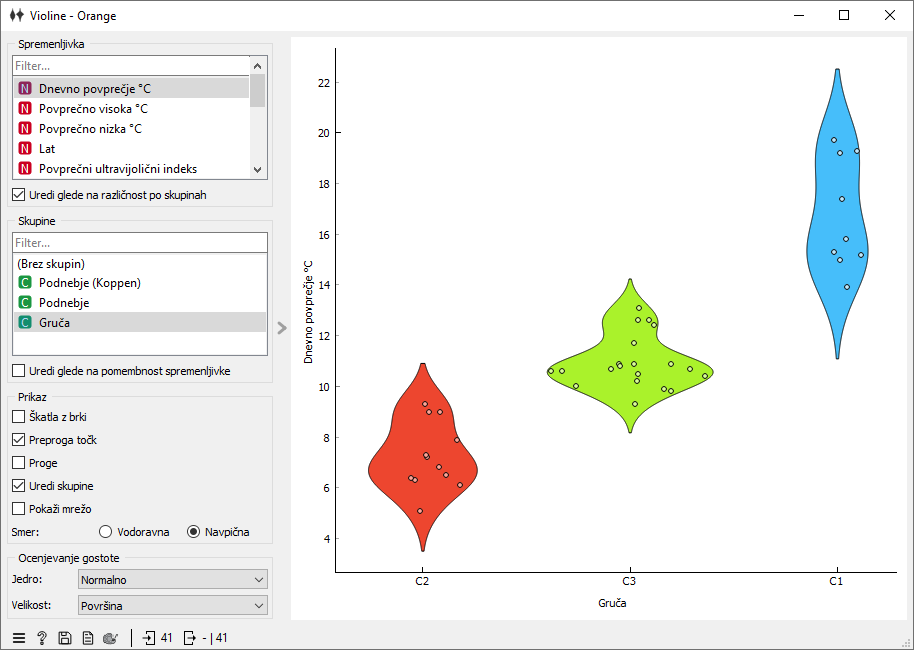The image size is (914, 650).
Task: Disable Preproga točk checkbox
Action: tap(55, 440)
